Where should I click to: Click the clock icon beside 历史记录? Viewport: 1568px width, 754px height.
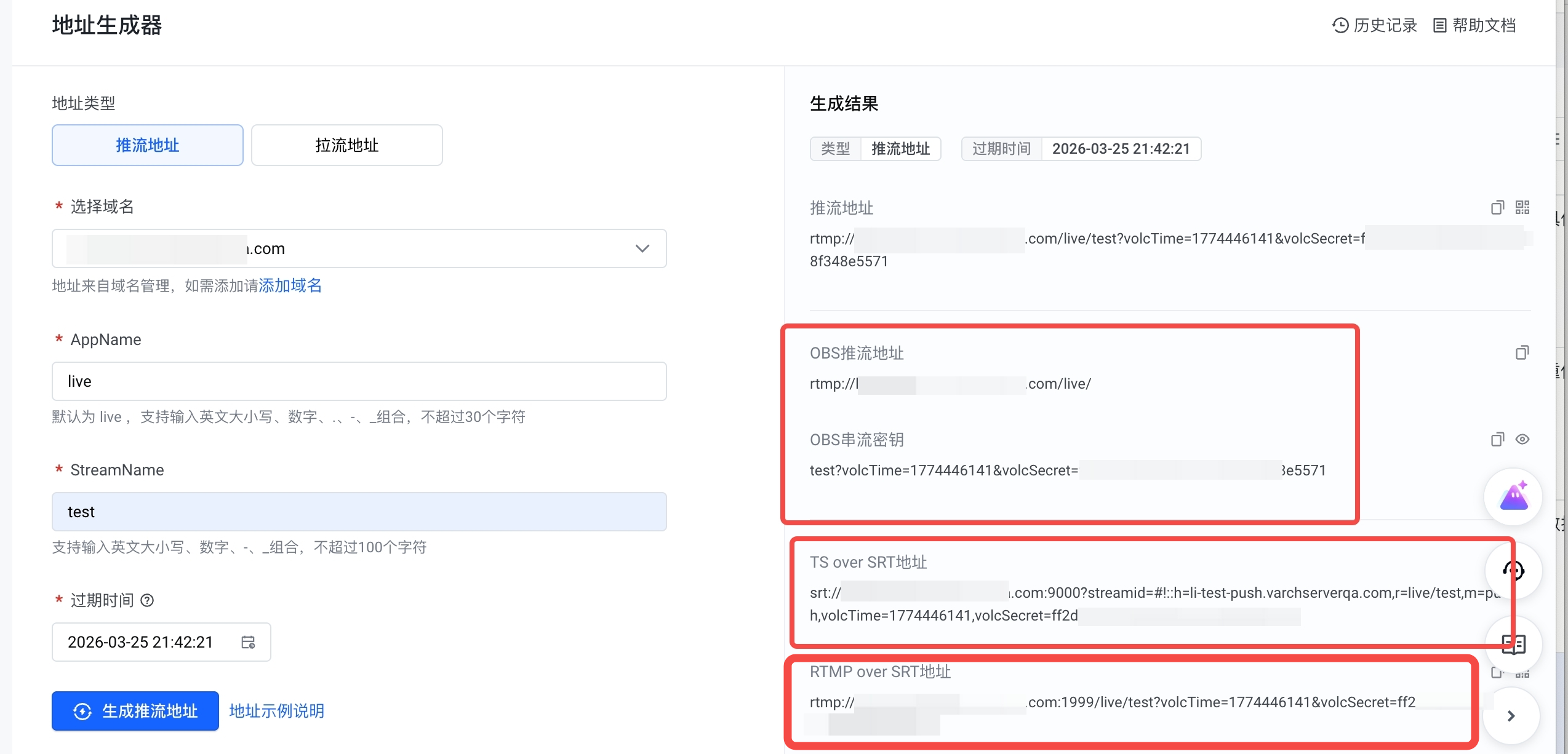tap(1340, 25)
